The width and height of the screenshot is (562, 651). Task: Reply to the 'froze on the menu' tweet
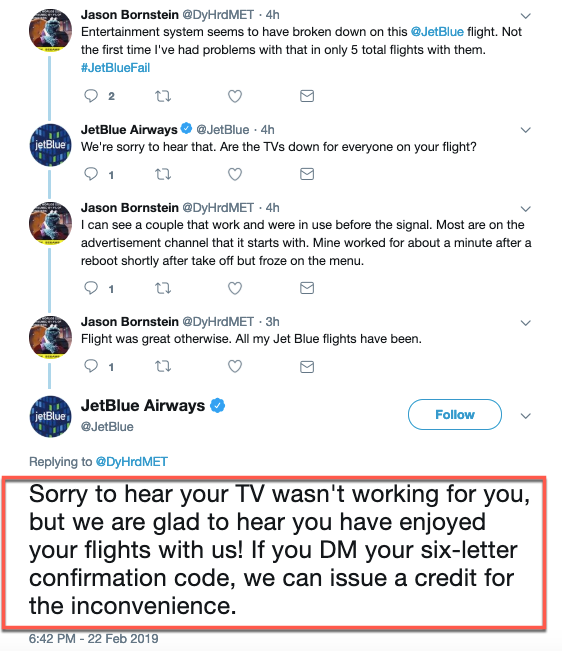pyautogui.click(x=91, y=288)
